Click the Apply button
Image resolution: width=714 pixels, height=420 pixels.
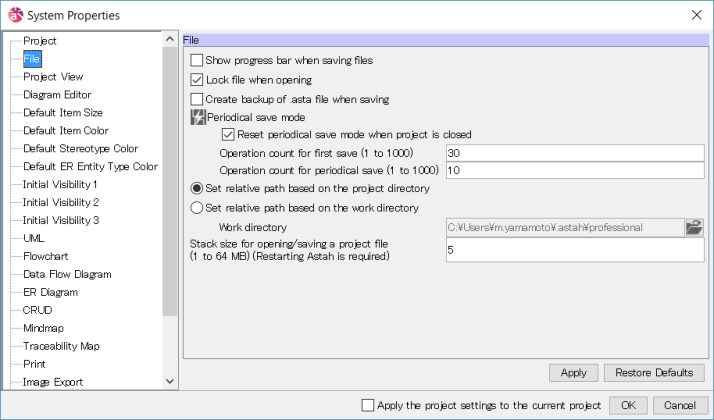(573, 373)
